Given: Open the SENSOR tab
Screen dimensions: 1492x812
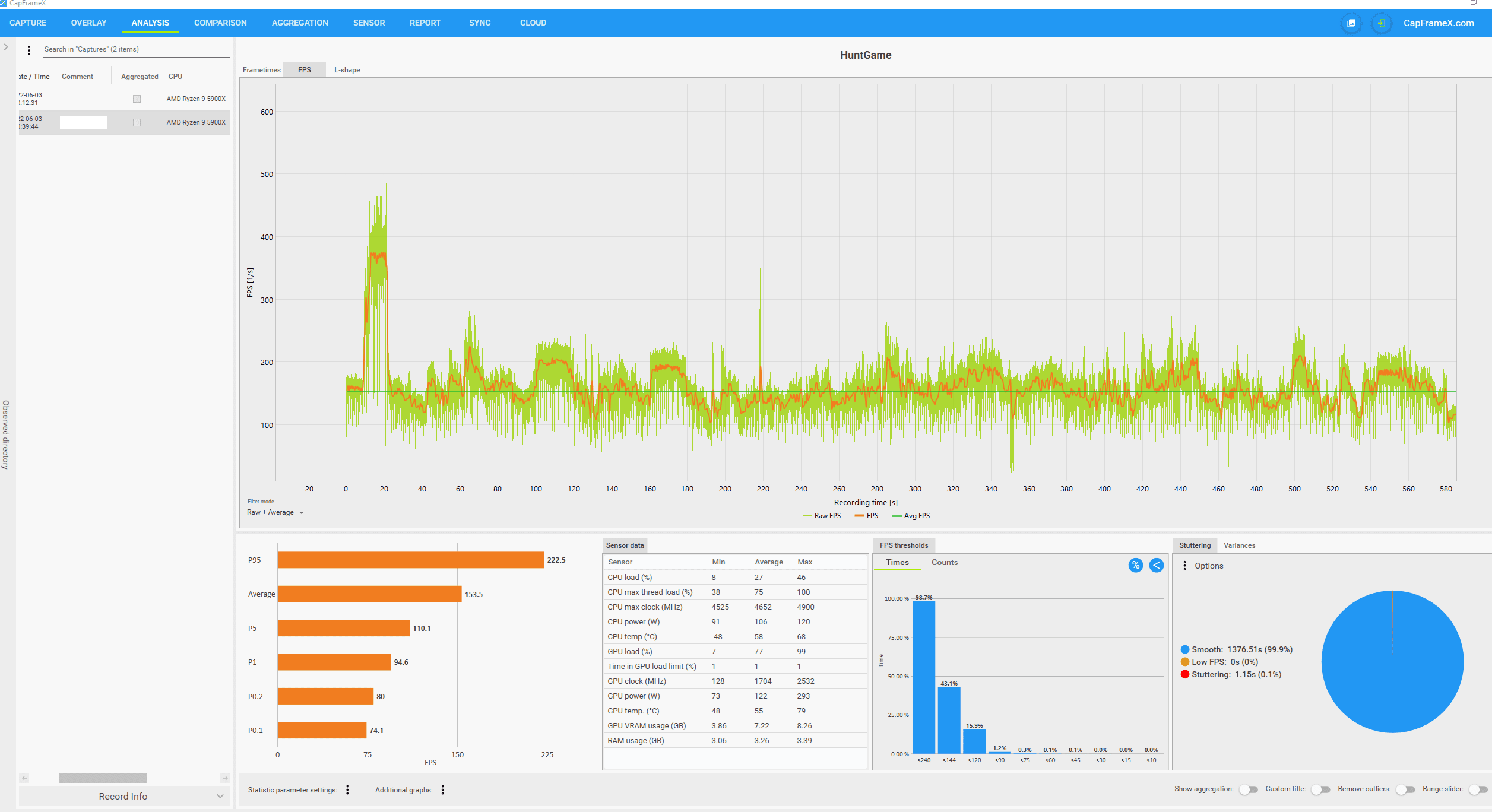Looking at the screenshot, I should [369, 23].
